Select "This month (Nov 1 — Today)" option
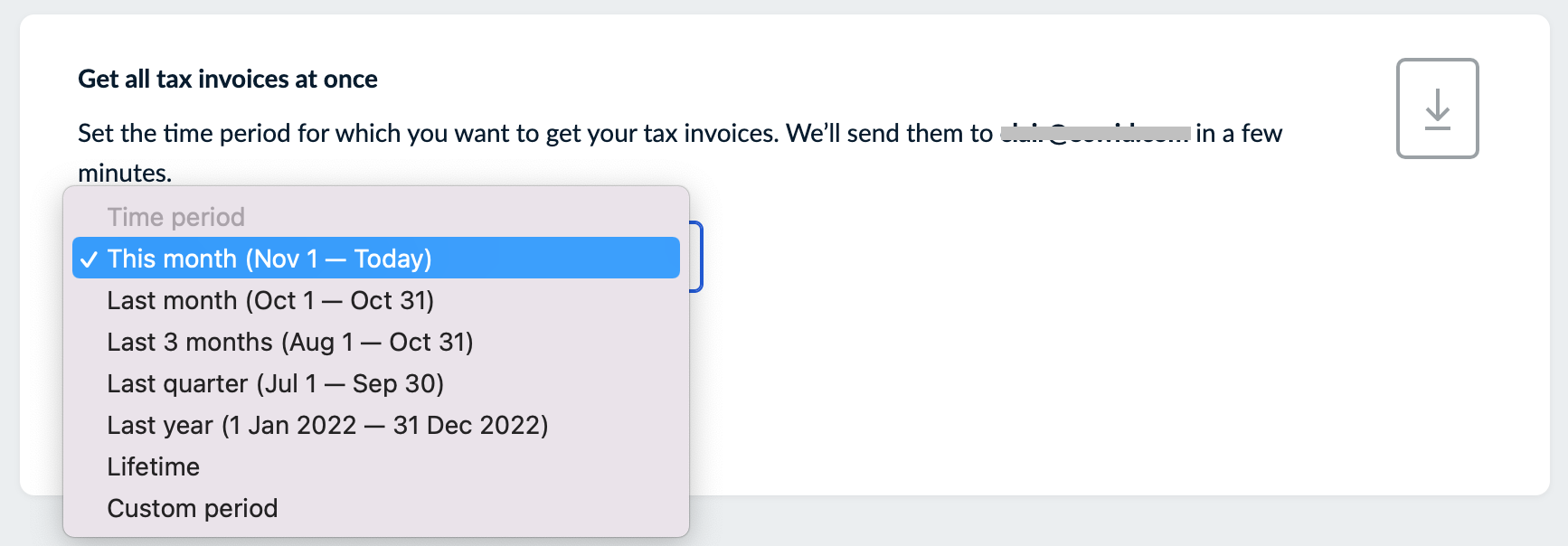This screenshot has width=1568, height=546. (269, 258)
